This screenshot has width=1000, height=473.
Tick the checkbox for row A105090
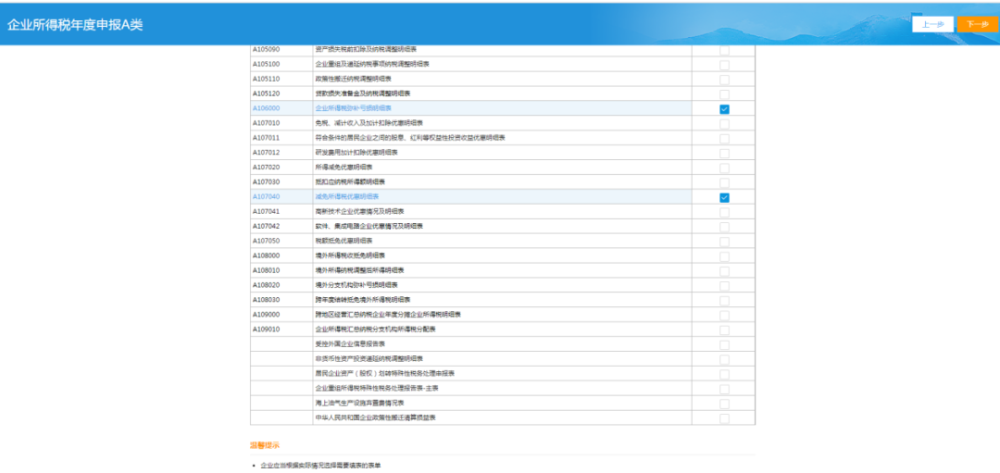(x=724, y=50)
